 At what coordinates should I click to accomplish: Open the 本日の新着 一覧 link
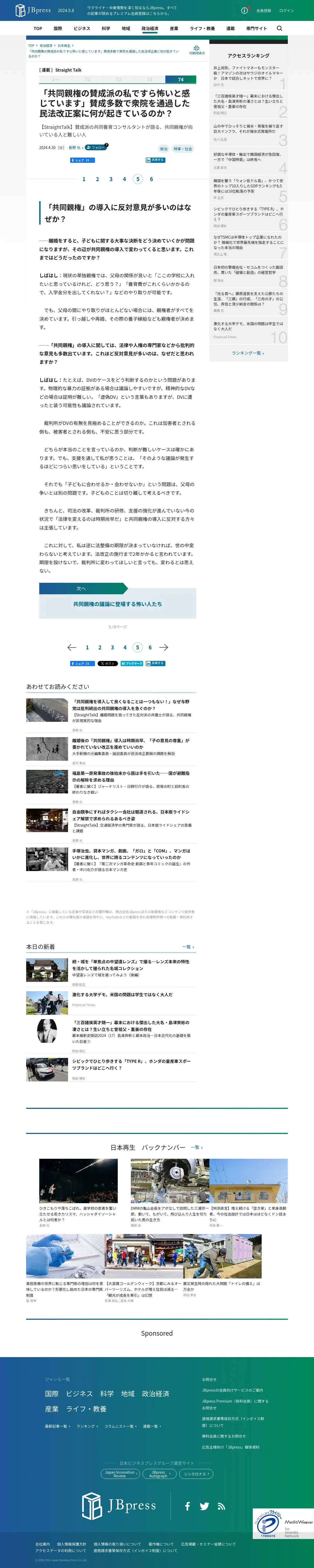pyautogui.click(x=188, y=947)
